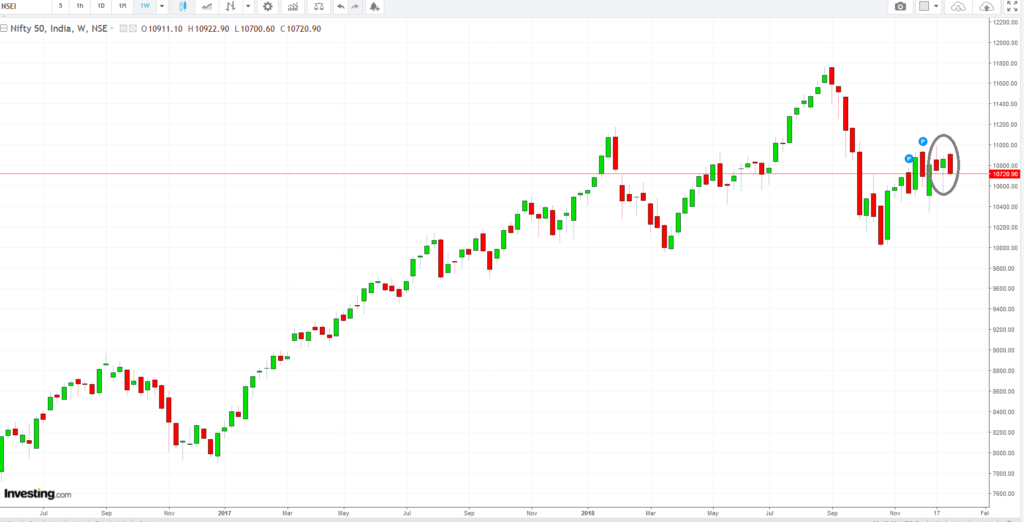Open the chart style dropdown arrow
1024x522 pixels.
click(x=248, y=7)
